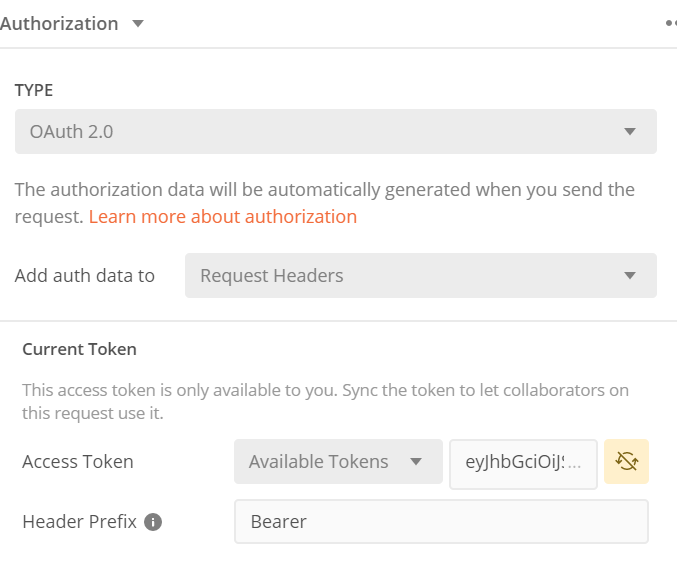The width and height of the screenshot is (677, 584).
Task: Click the Authorization section title
Action: point(59,23)
